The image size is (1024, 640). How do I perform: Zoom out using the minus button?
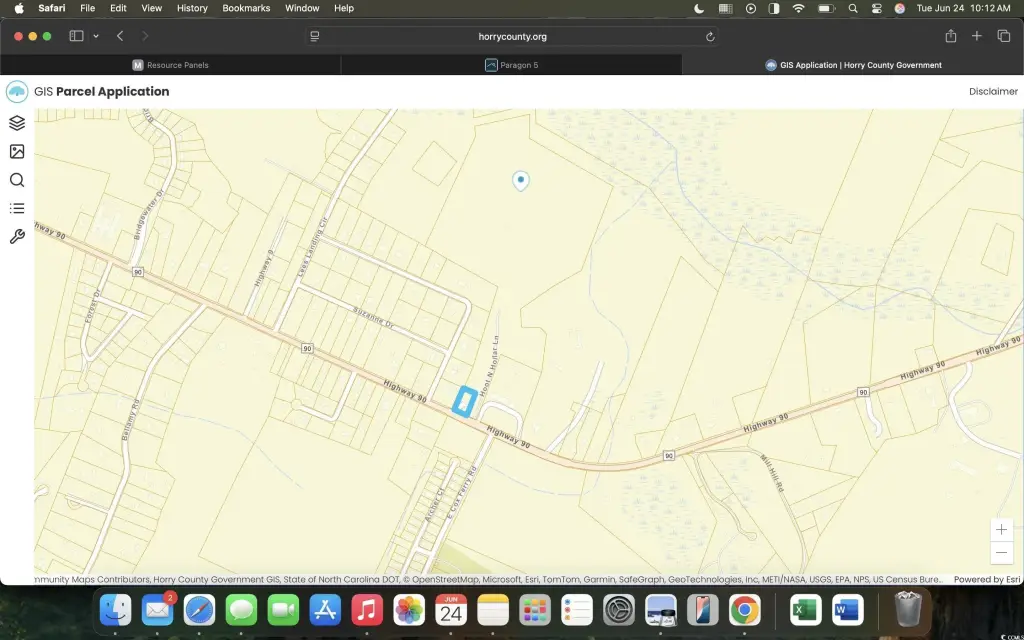[x=1001, y=552]
